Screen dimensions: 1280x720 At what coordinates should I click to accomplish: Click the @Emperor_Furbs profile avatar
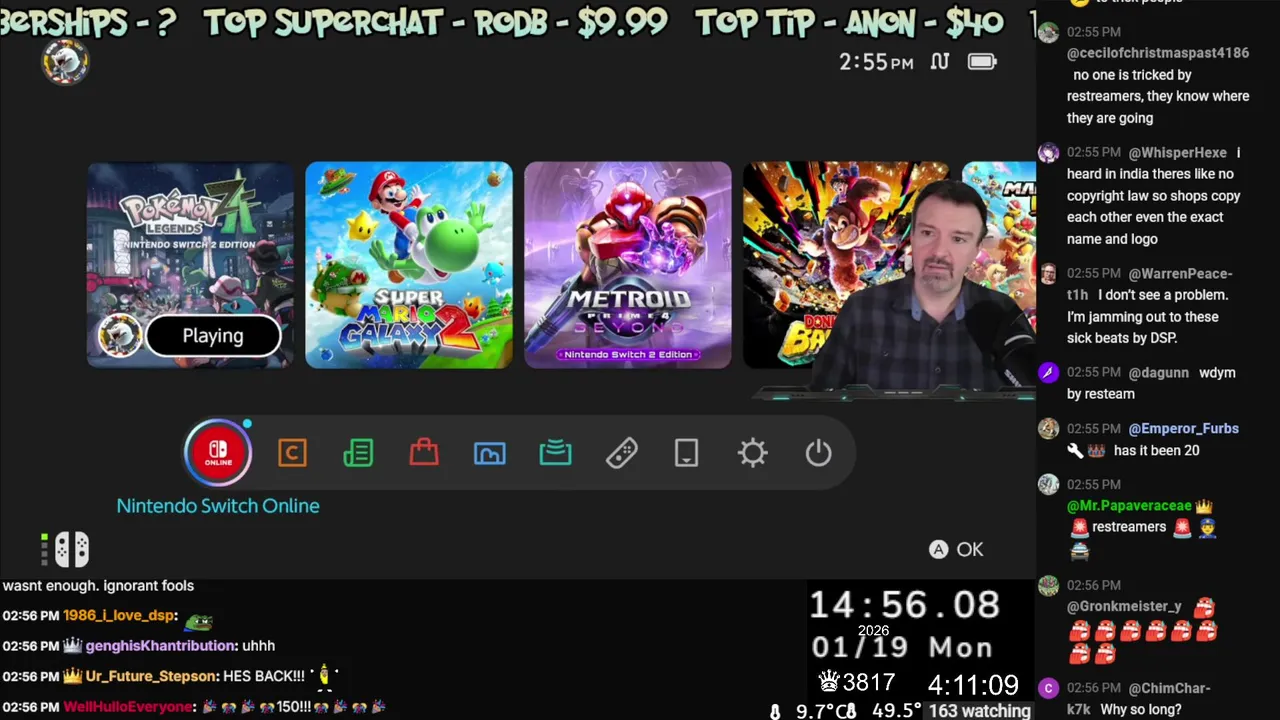coord(1048,429)
